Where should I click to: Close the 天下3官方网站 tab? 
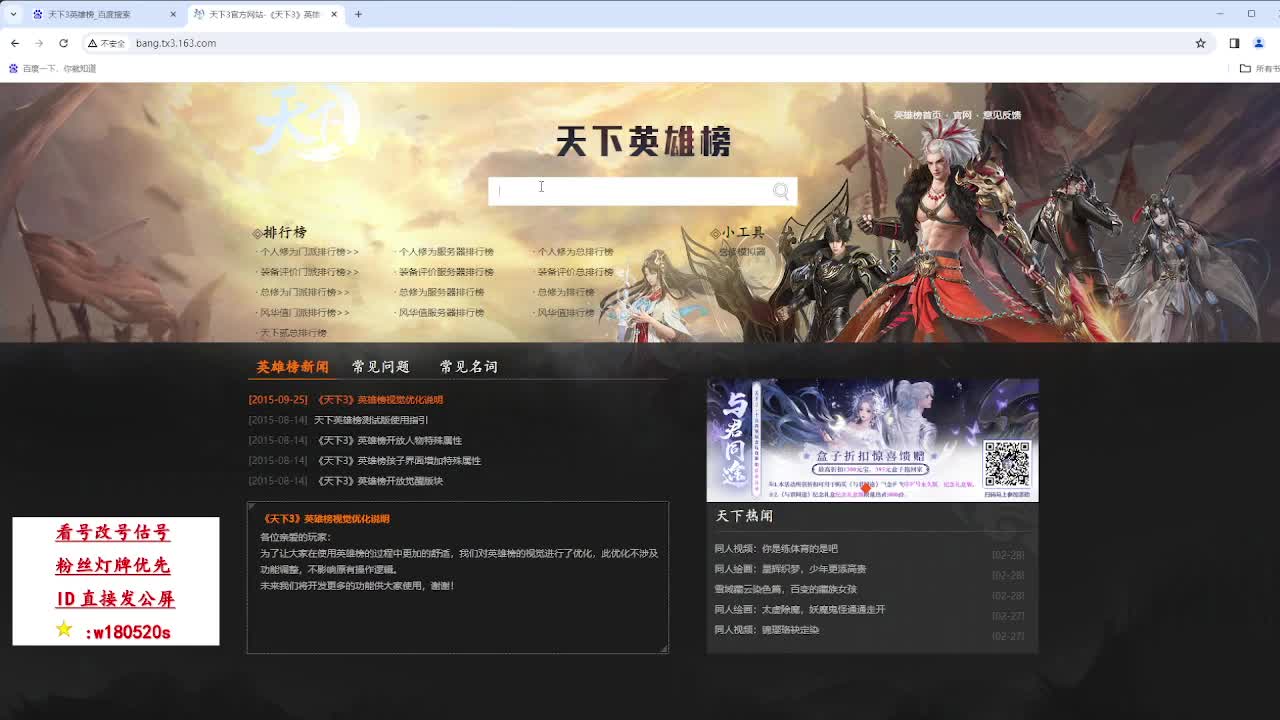pyautogui.click(x=334, y=14)
